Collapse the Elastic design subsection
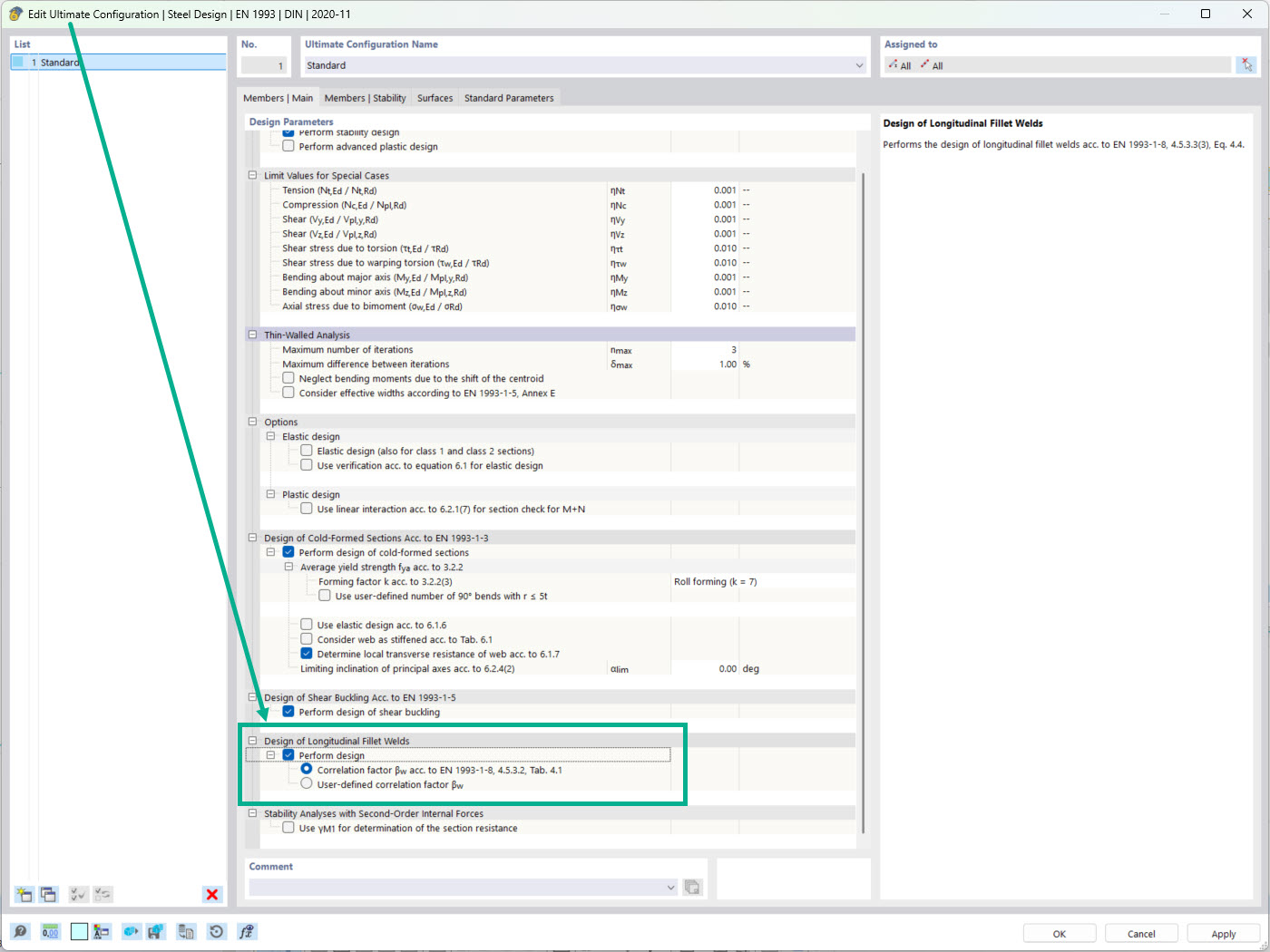This screenshot has height=952, width=1270. point(270,436)
